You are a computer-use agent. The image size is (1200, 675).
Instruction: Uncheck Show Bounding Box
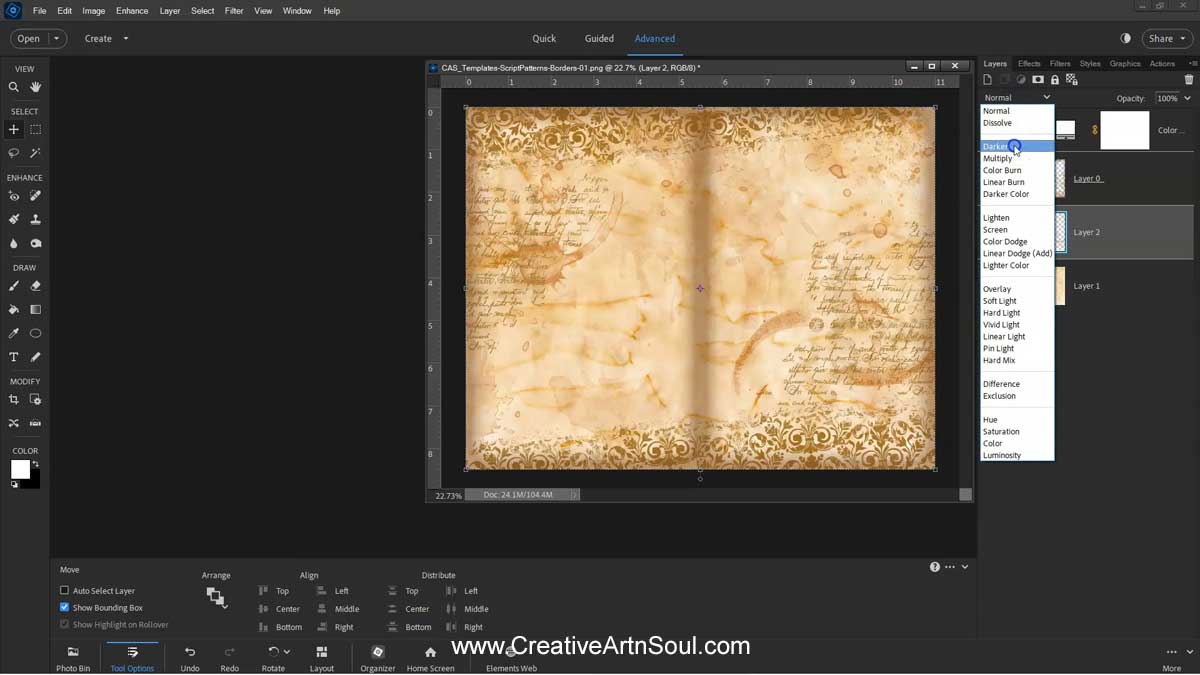pyautogui.click(x=64, y=608)
